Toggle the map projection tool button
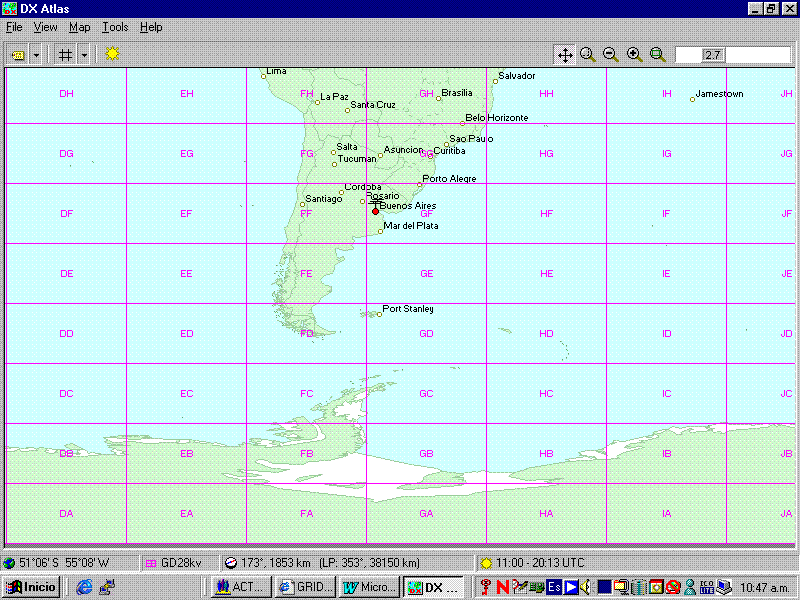The width and height of the screenshot is (800, 600). click(x=18, y=55)
